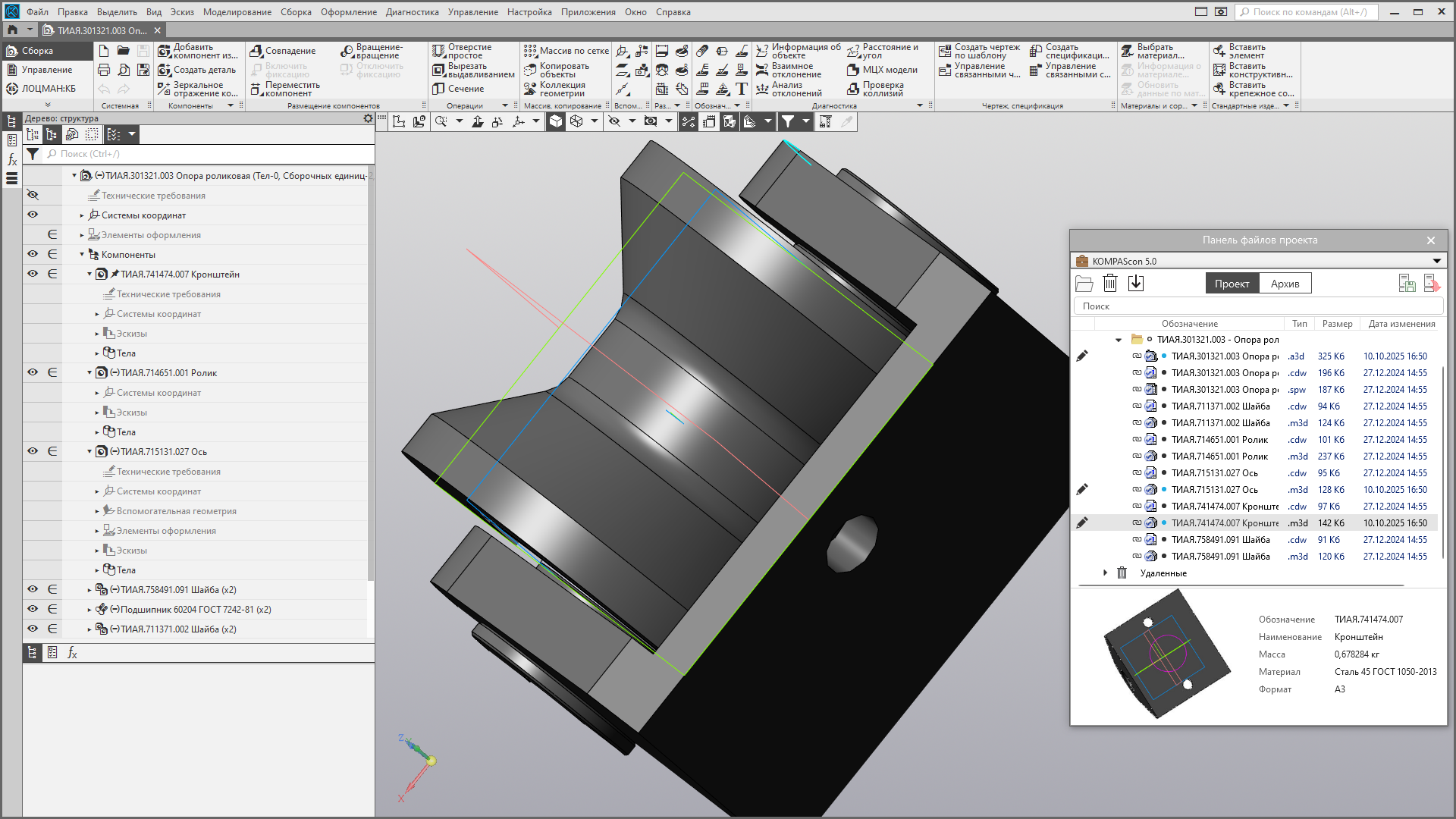The image size is (1456, 819).
Task: Click the Добавить компонент toolbar icon
Action: 165,51
